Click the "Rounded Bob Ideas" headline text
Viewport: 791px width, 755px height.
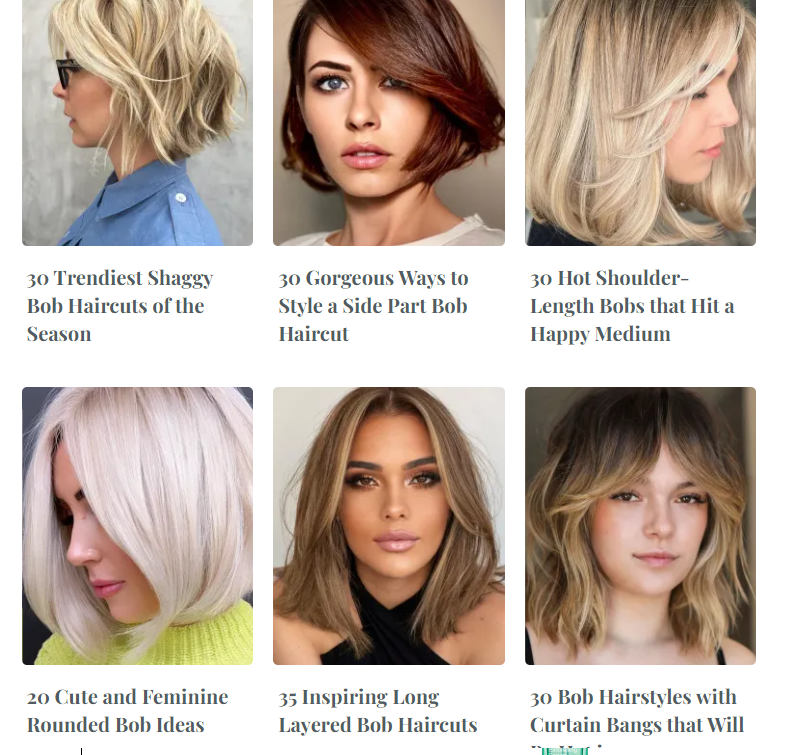(116, 725)
